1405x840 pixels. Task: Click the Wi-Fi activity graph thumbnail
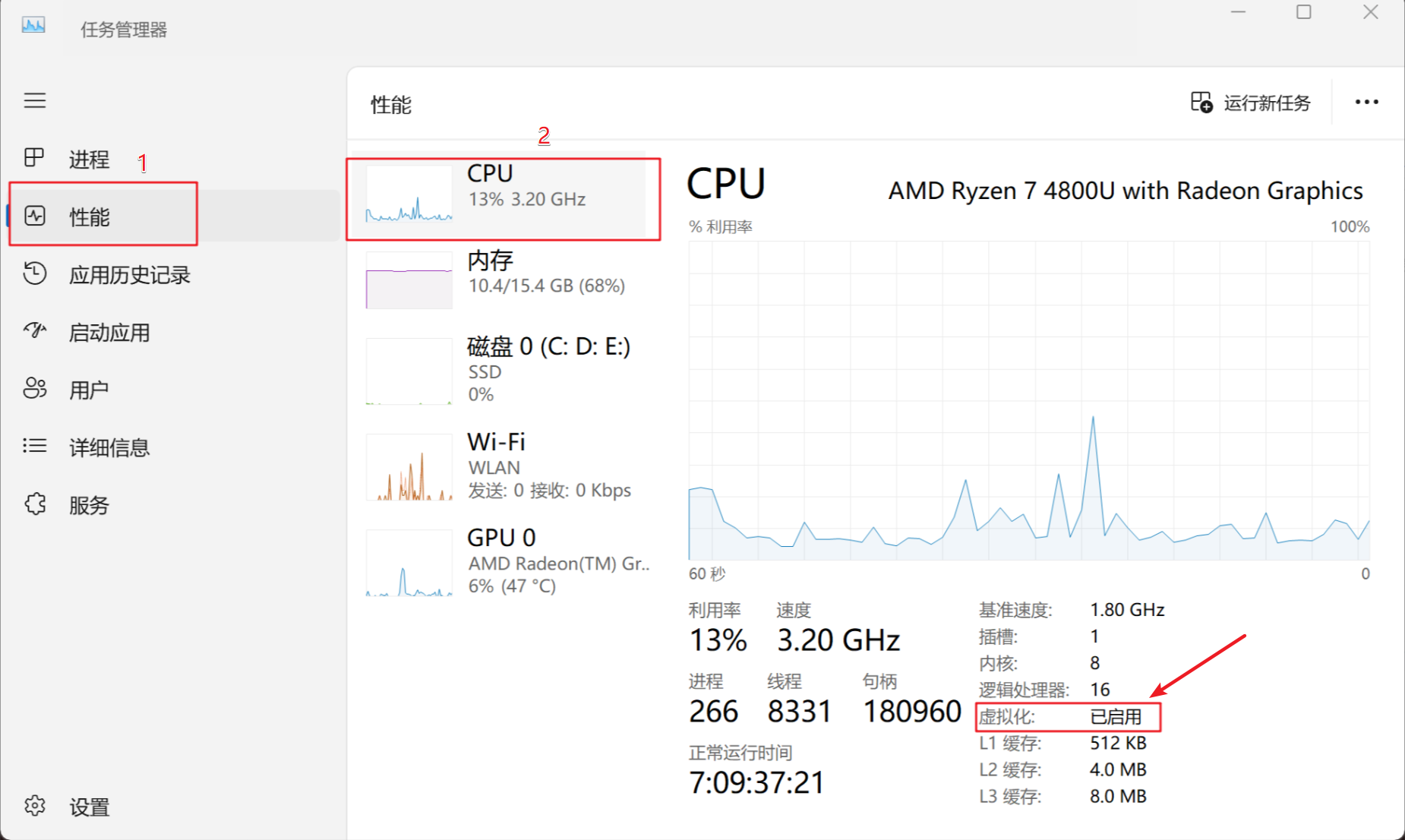(x=409, y=468)
